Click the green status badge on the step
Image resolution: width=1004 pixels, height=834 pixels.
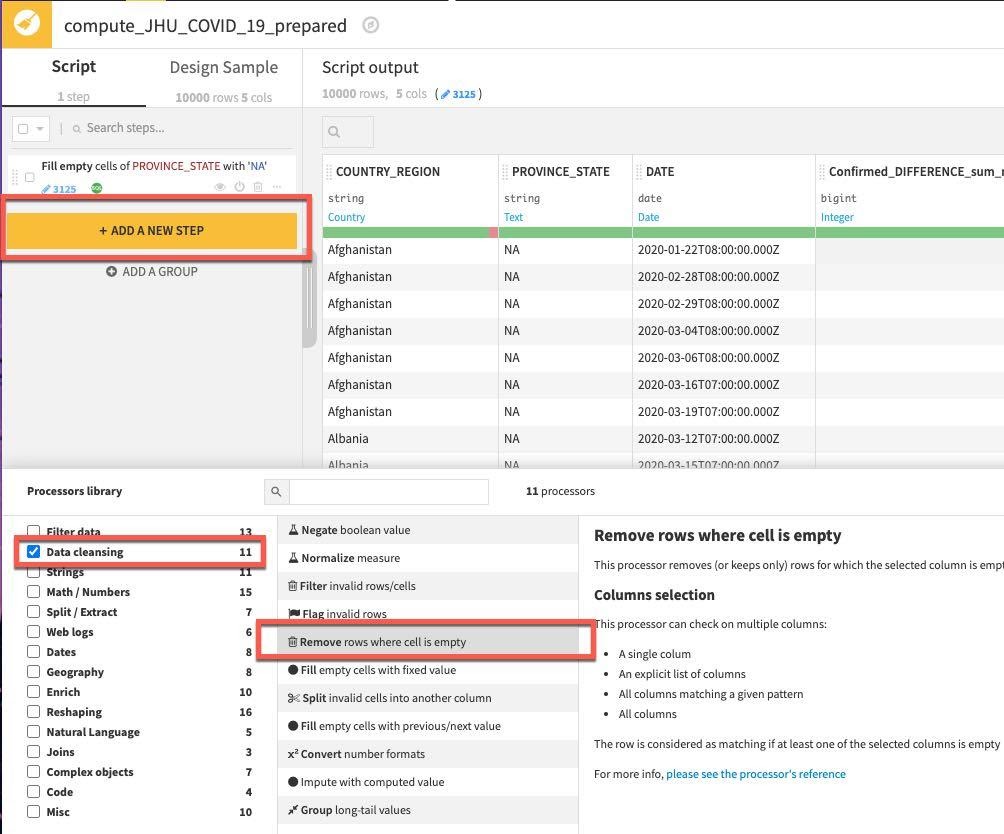[x=97, y=188]
